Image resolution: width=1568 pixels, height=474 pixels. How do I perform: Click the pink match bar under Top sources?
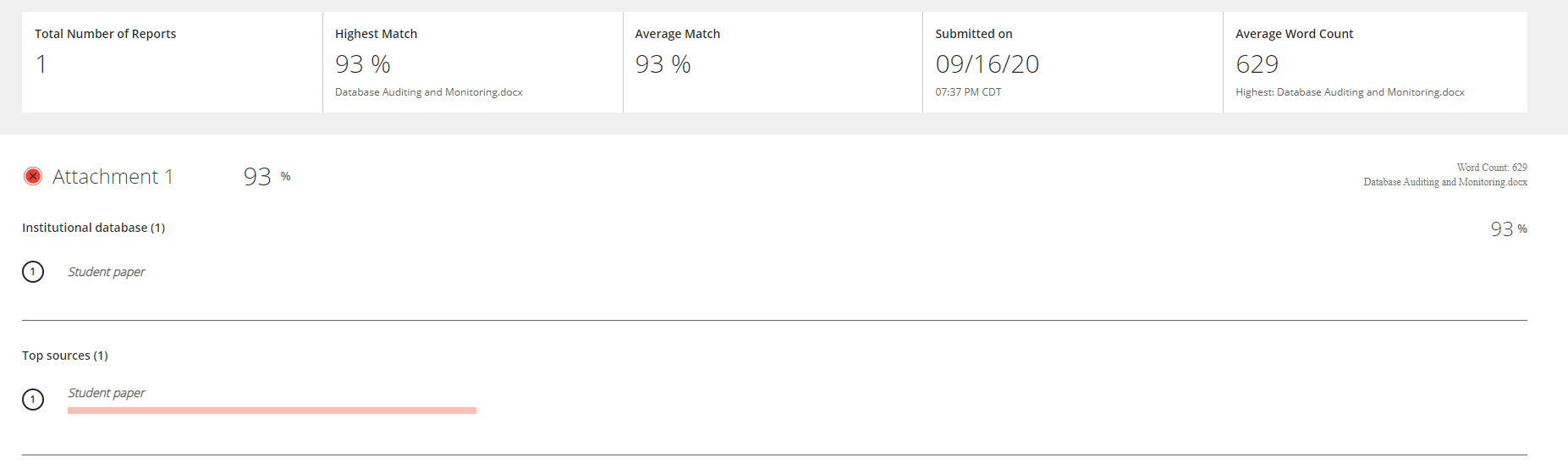tap(272, 411)
